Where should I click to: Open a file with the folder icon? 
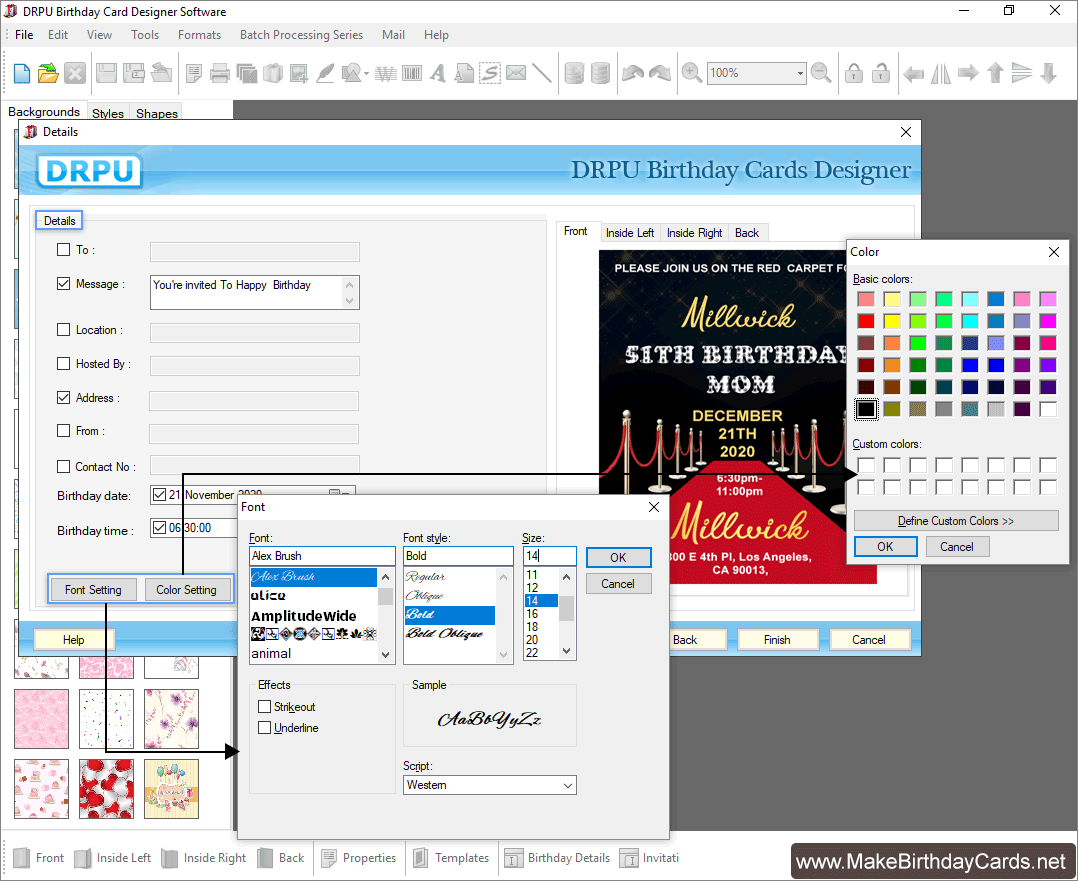pyautogui.click(x=48, y=73)
